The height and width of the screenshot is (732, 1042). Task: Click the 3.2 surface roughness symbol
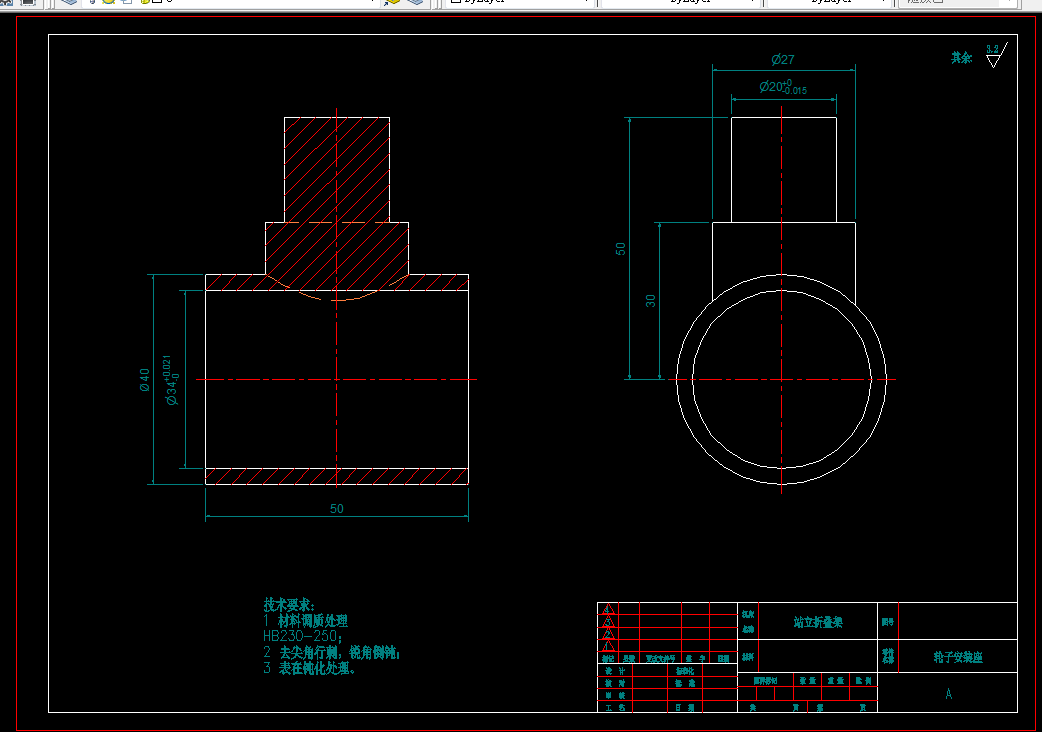pos(995,55)
